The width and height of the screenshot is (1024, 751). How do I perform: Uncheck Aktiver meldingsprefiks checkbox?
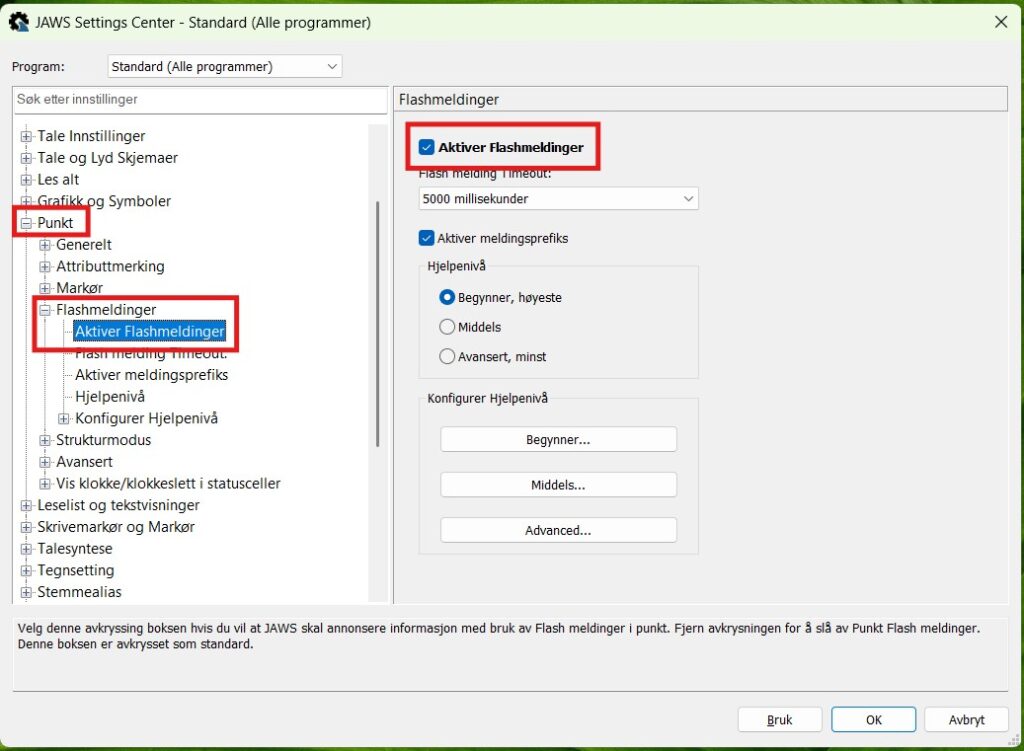point(426,238)
